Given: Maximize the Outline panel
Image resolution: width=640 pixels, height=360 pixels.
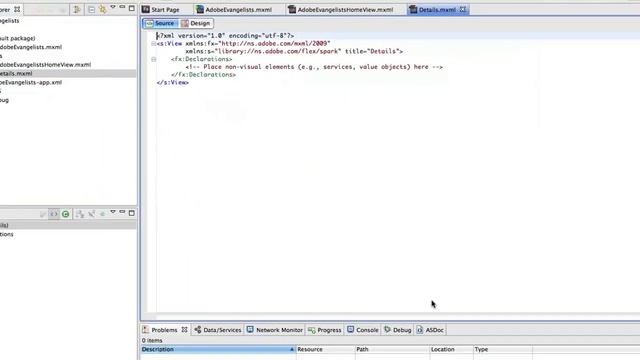Looking at the screenshot, I should click(x=131, y=213).
